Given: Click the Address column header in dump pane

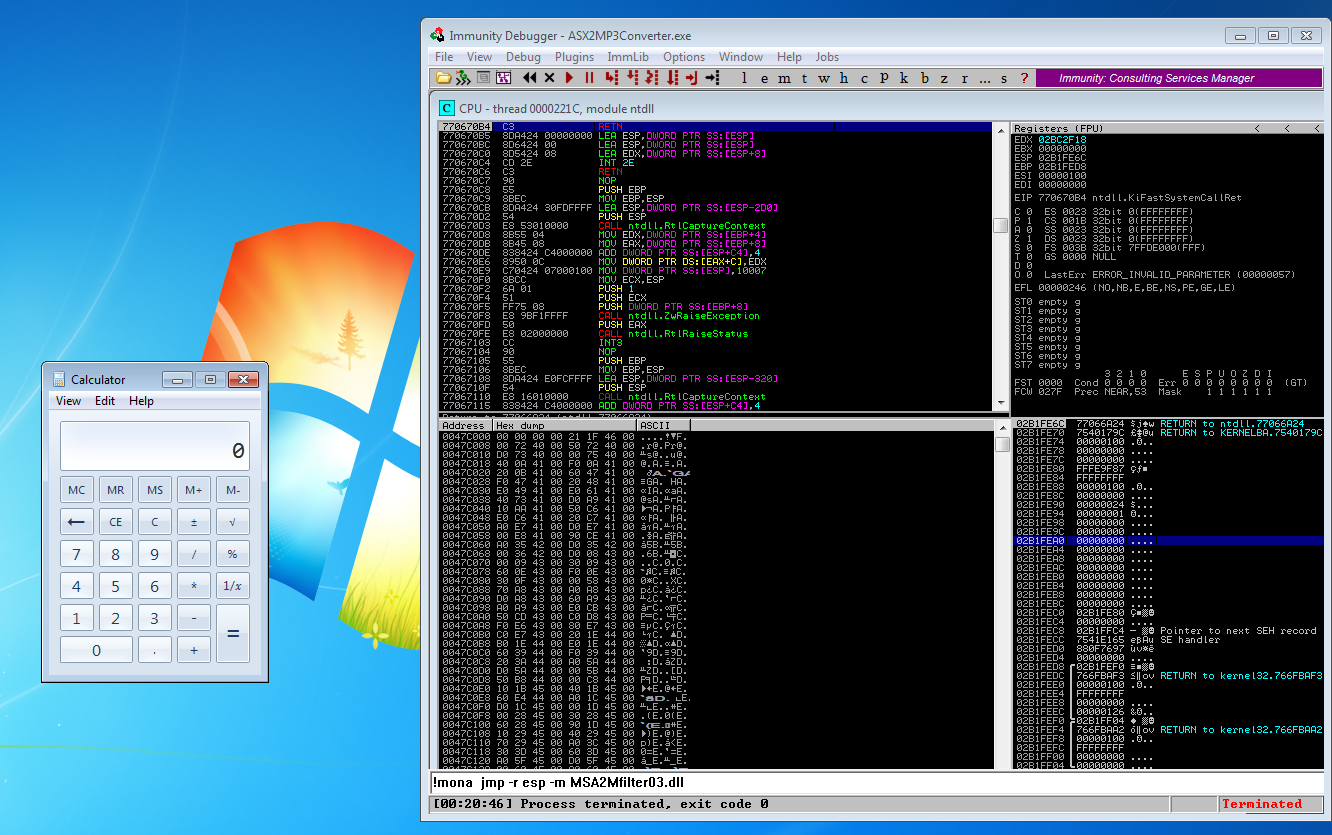Looking at the screenshot, I should (x=465, y=425).
